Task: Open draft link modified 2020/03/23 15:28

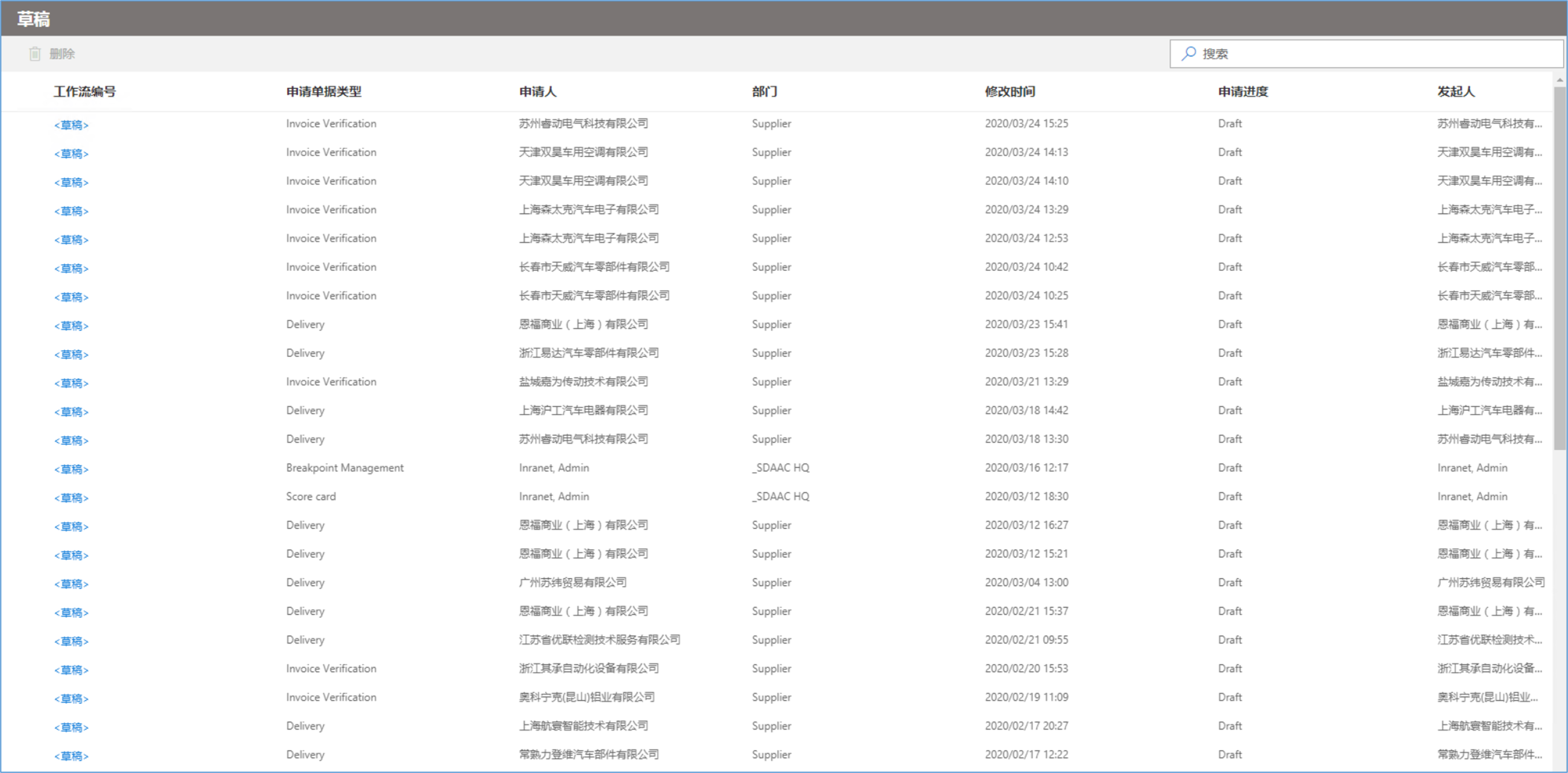Action: click(x=71, y=354)
